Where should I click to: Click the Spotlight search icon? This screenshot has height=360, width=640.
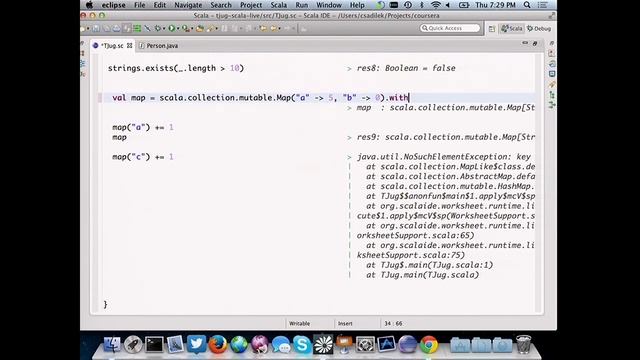click(x=527, y=5)
